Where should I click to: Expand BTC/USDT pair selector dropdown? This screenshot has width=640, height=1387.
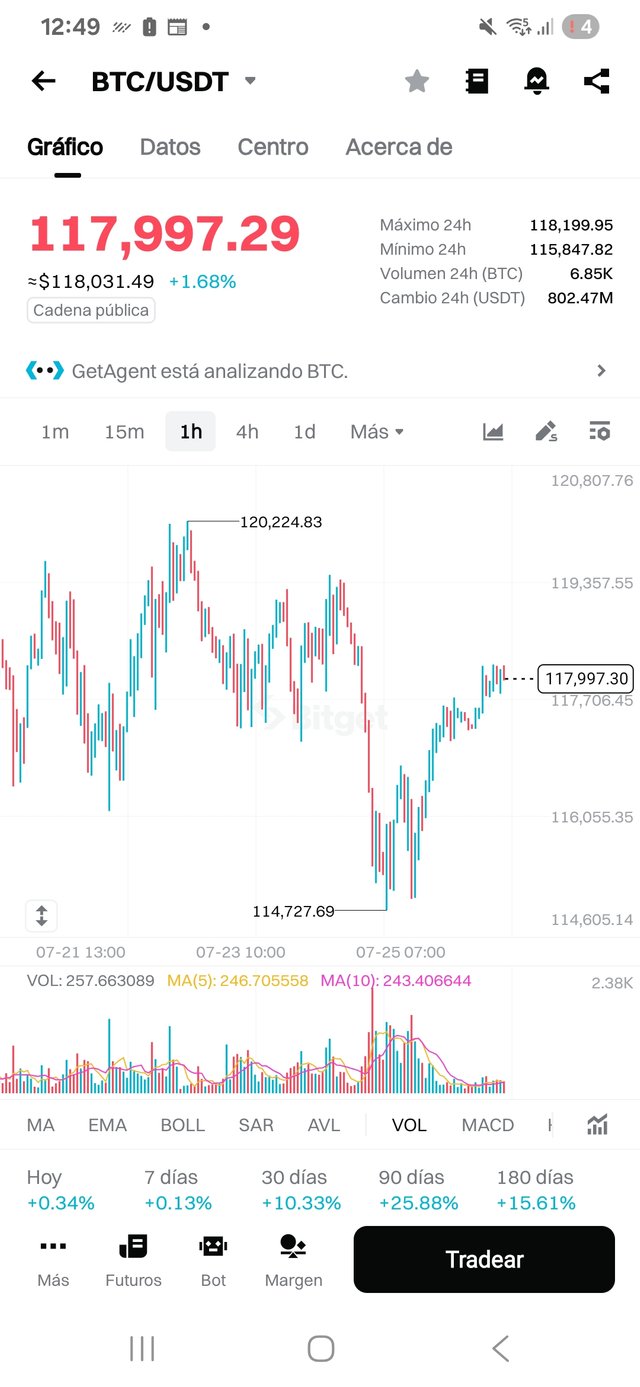pos(250,81)
